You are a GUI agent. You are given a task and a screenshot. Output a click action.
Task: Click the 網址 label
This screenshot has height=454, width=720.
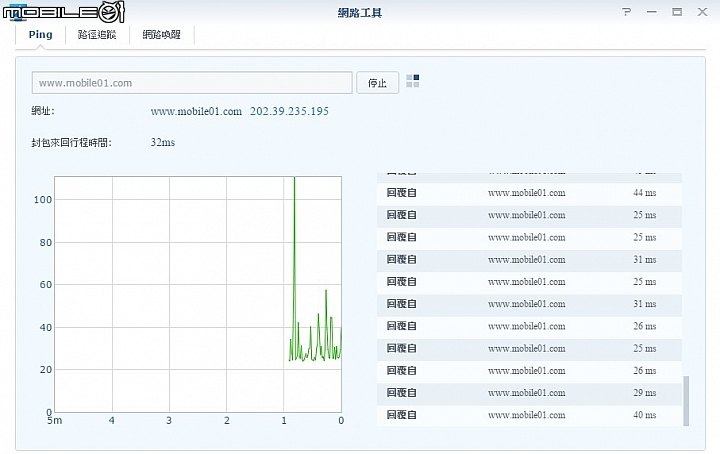tap(43, 111)
